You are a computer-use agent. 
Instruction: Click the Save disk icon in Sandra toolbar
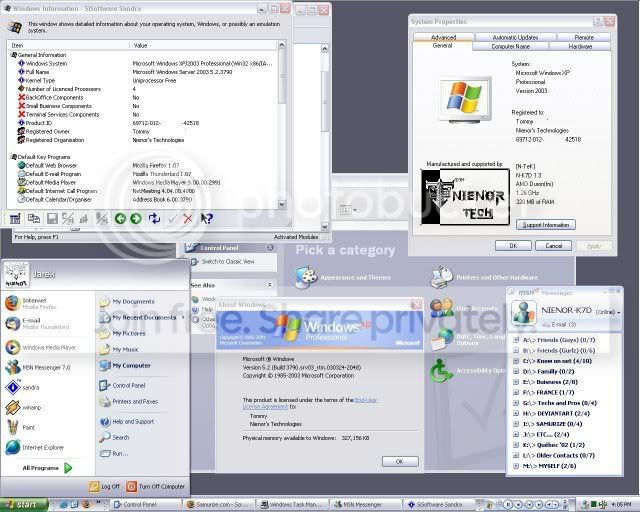[x=52, y=219]
